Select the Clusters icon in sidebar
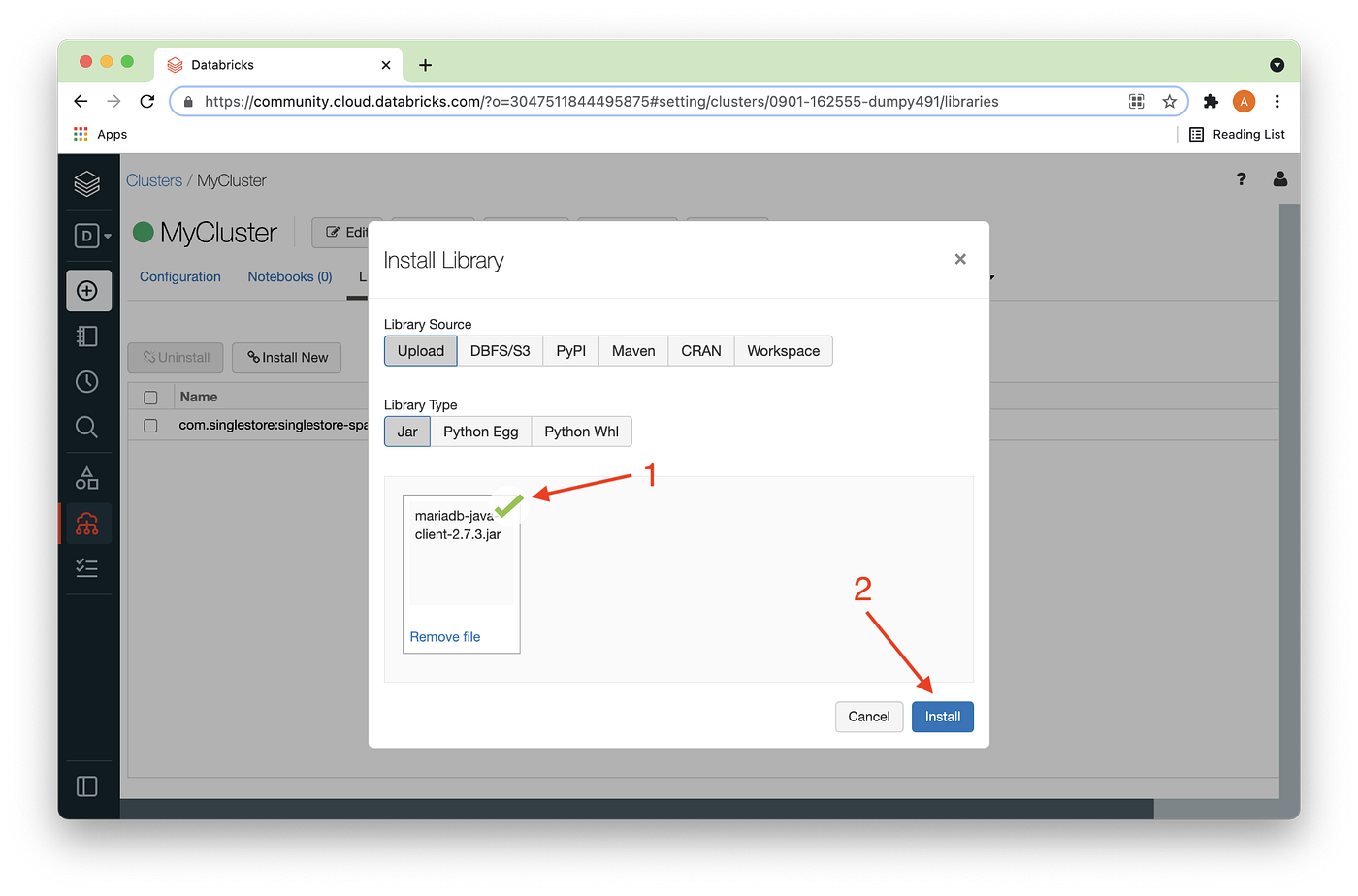1358x896 pixels. coord(87,524)
